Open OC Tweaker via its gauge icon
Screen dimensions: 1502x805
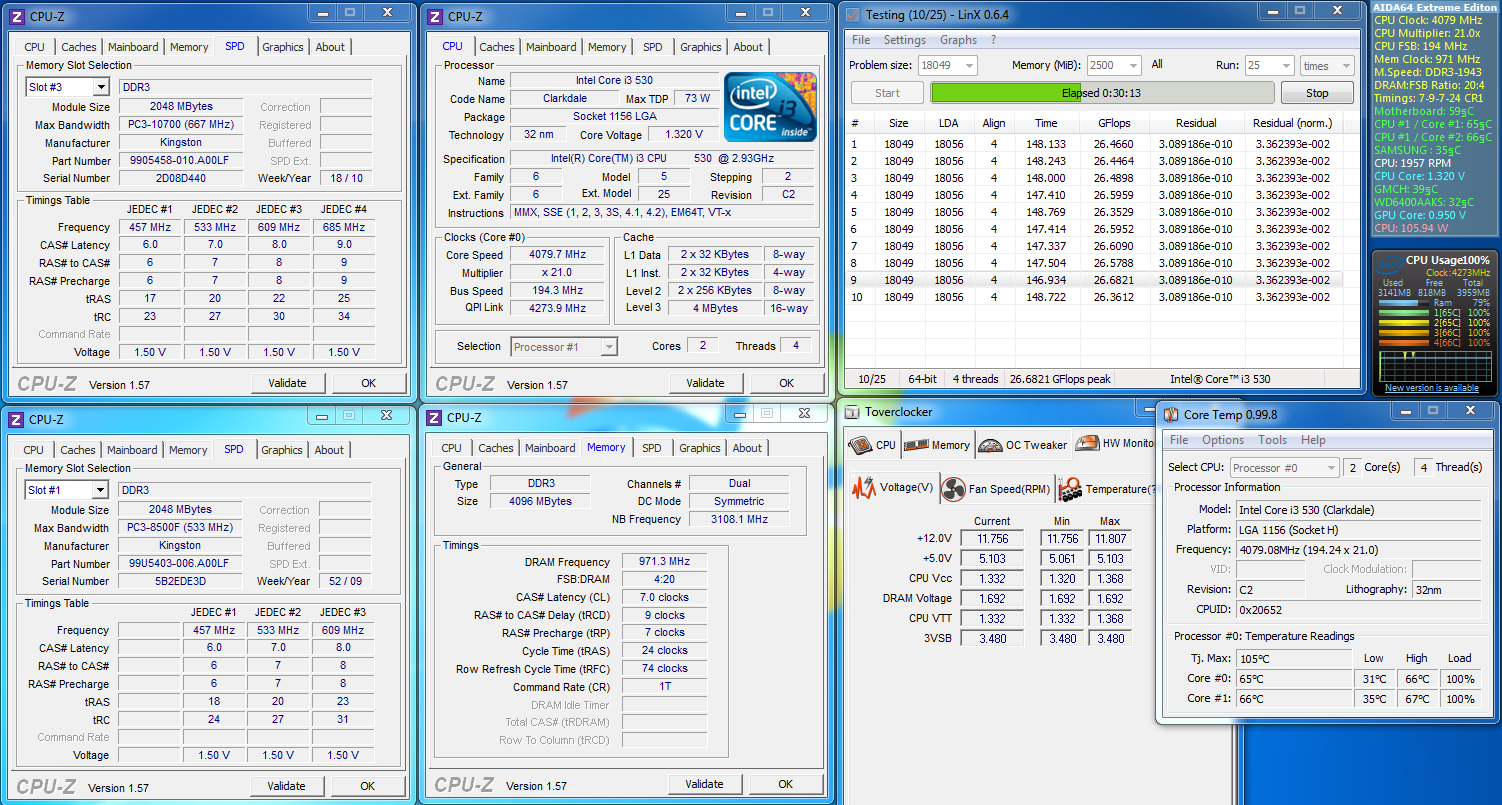[990, 446]
